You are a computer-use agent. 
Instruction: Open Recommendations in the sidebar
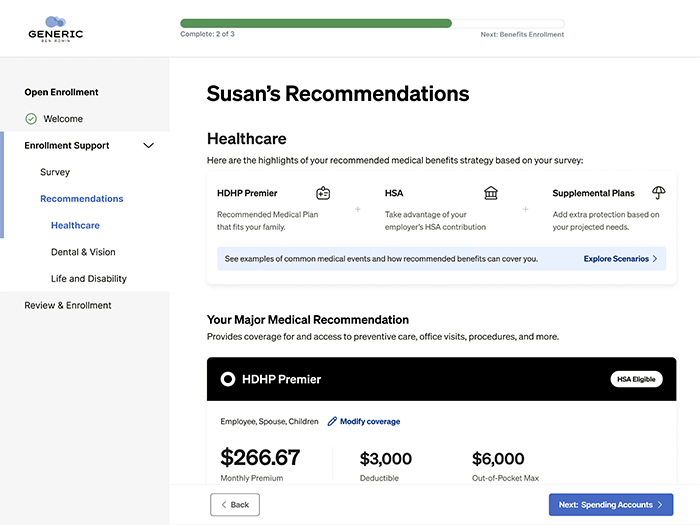tap(82, 199)
